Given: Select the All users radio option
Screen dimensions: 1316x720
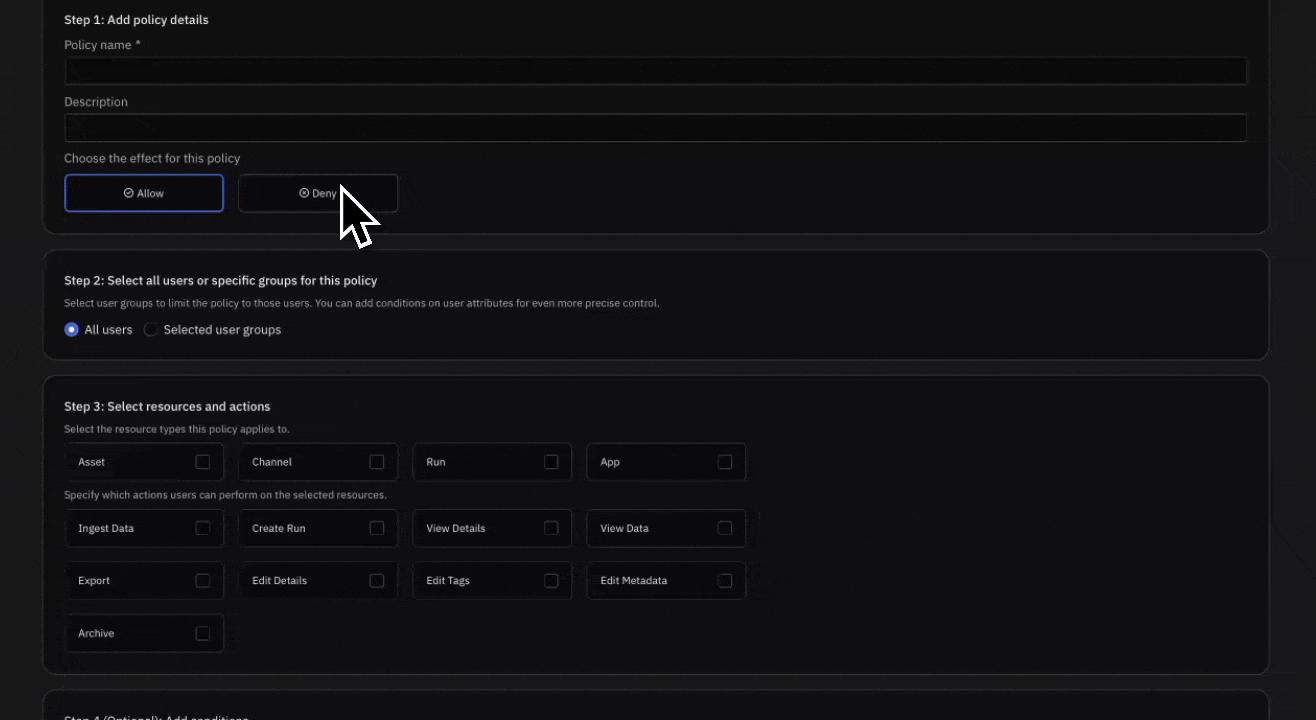Looking at the screenshot, I should tap(71, 330).
